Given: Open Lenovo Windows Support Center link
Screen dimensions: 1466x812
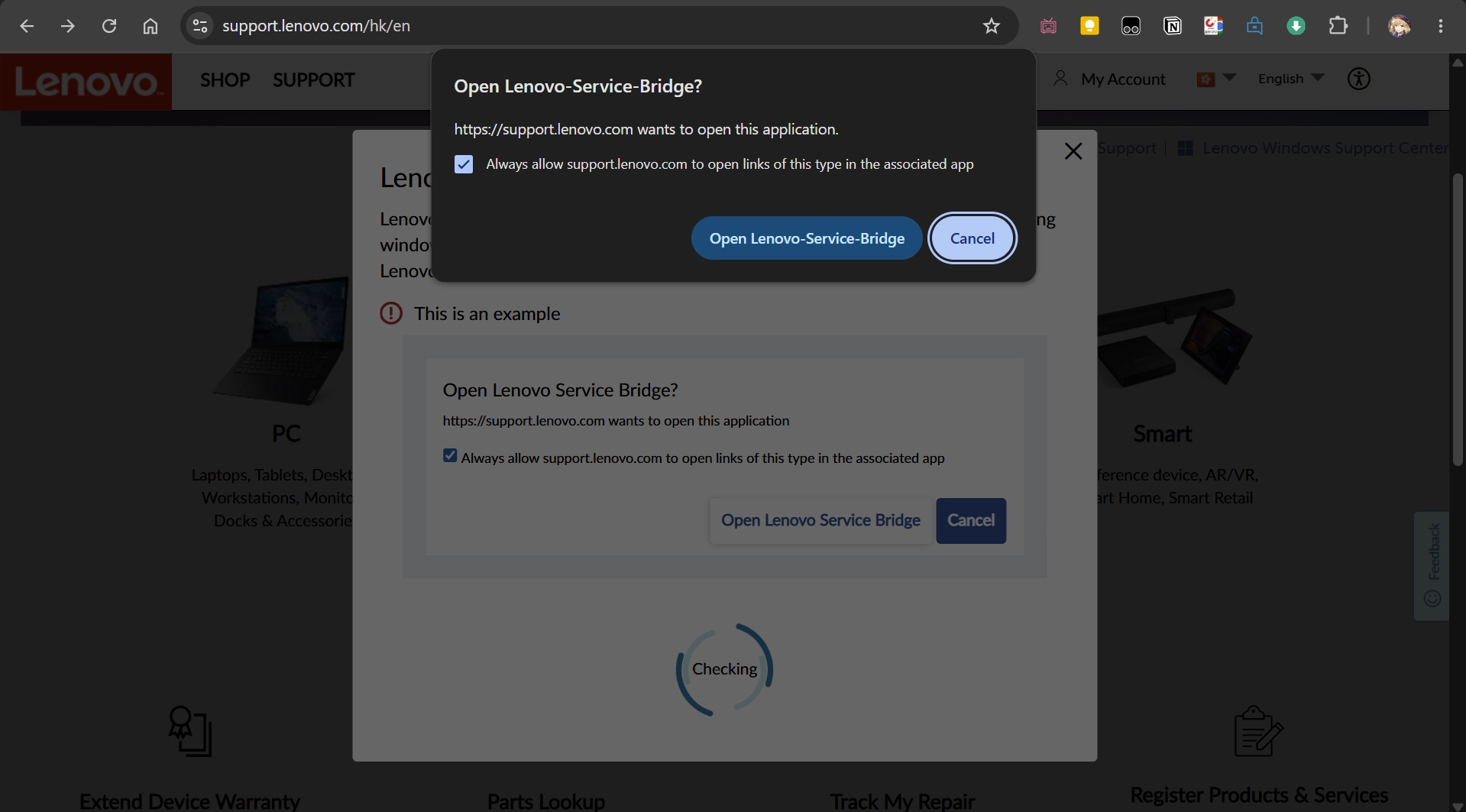Looking at the screenshot, I should click(1314, 148).
